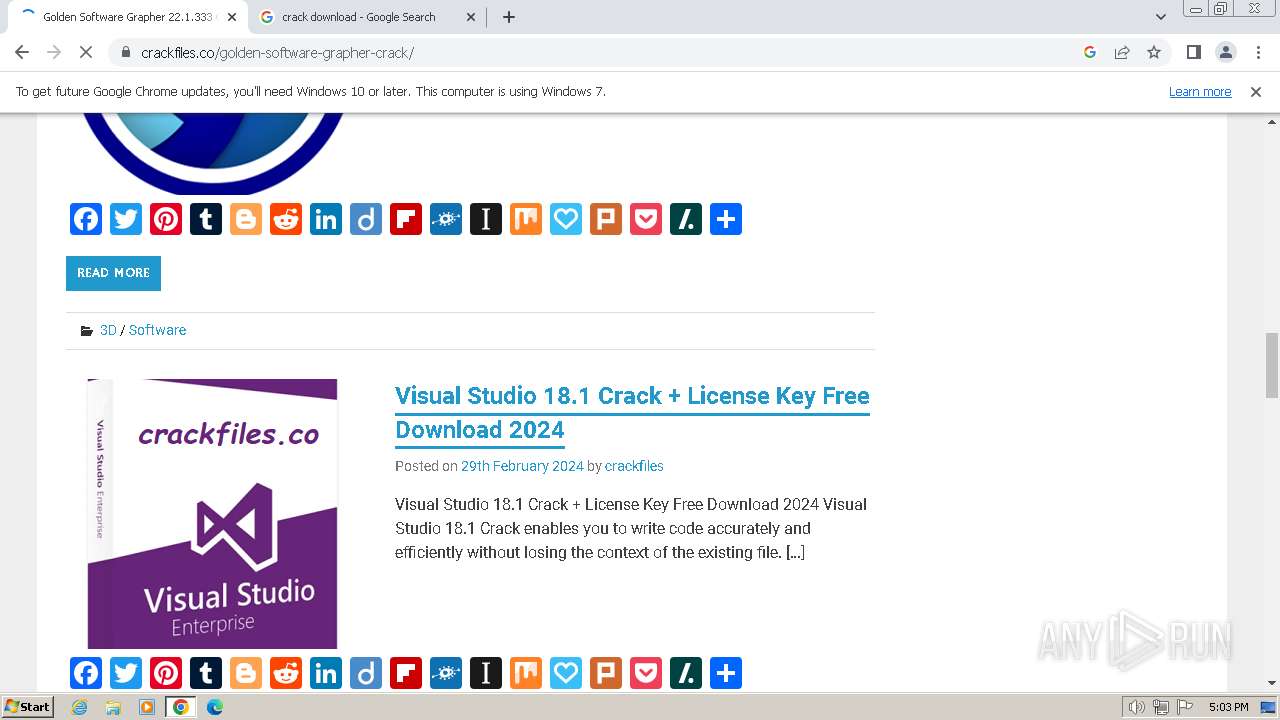Click the READ MORE button

pyautogui.click(x=113, y=273)
